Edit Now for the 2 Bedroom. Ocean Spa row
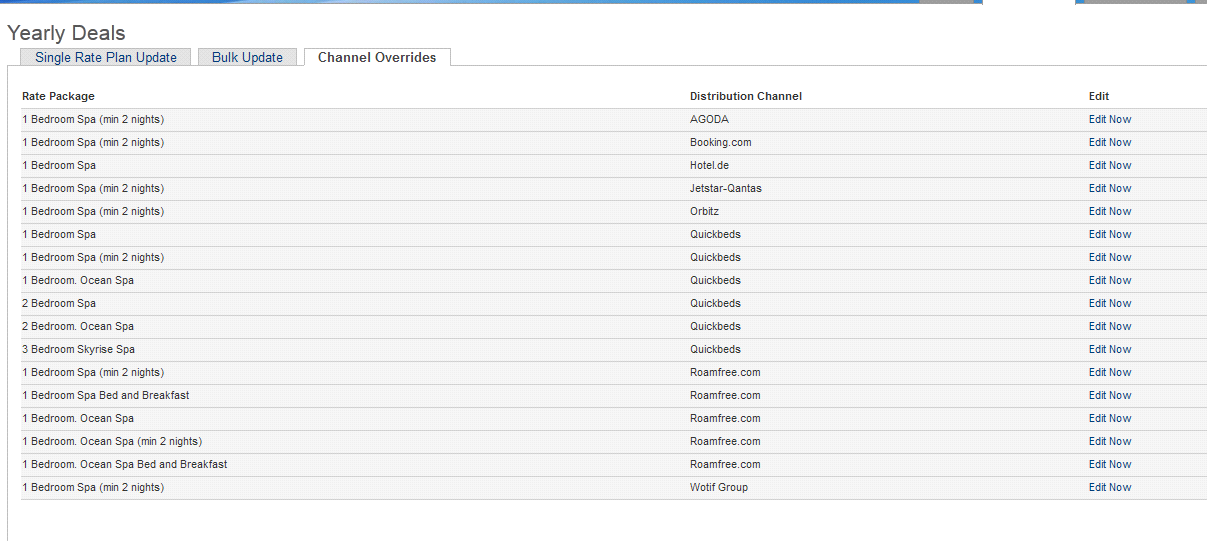 click(1110, 326)
